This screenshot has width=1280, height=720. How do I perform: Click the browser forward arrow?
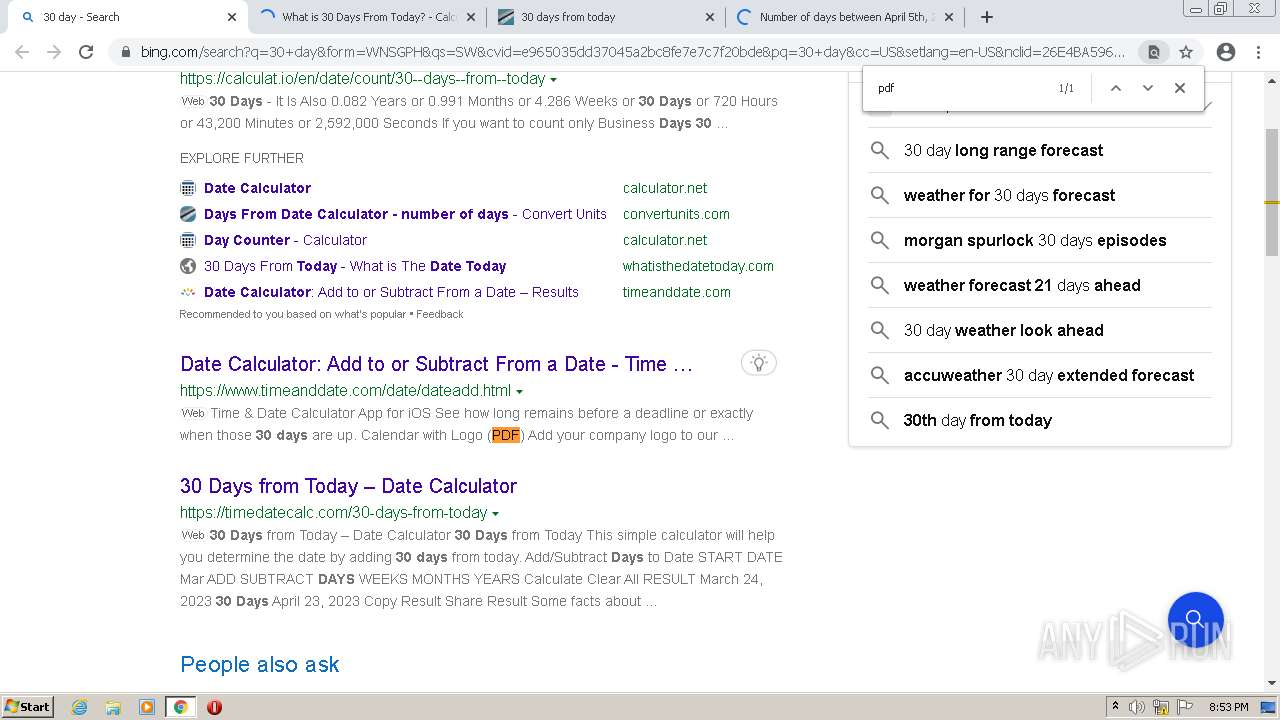[53, 52]
